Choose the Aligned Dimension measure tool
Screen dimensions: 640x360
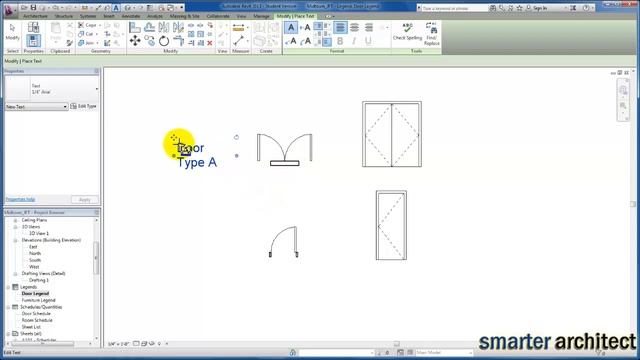[238, 28]
